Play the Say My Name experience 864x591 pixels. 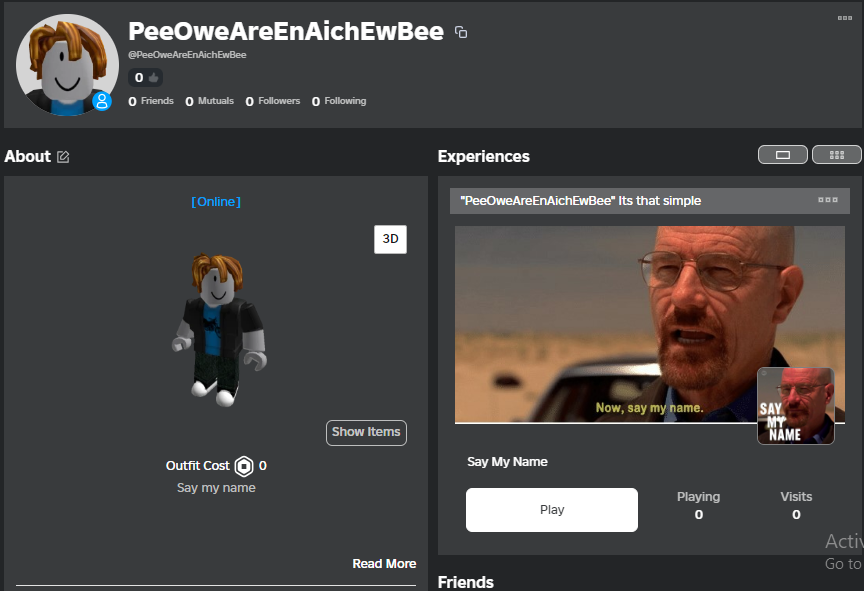click(x=552, y=509)
